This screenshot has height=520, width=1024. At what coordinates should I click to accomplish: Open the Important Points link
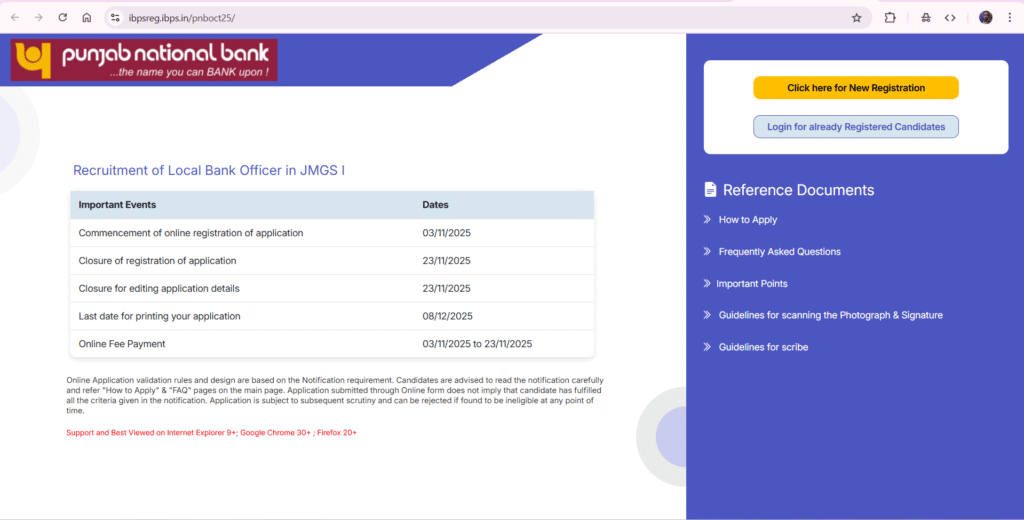pyautogui.click(x=752, y=284)
